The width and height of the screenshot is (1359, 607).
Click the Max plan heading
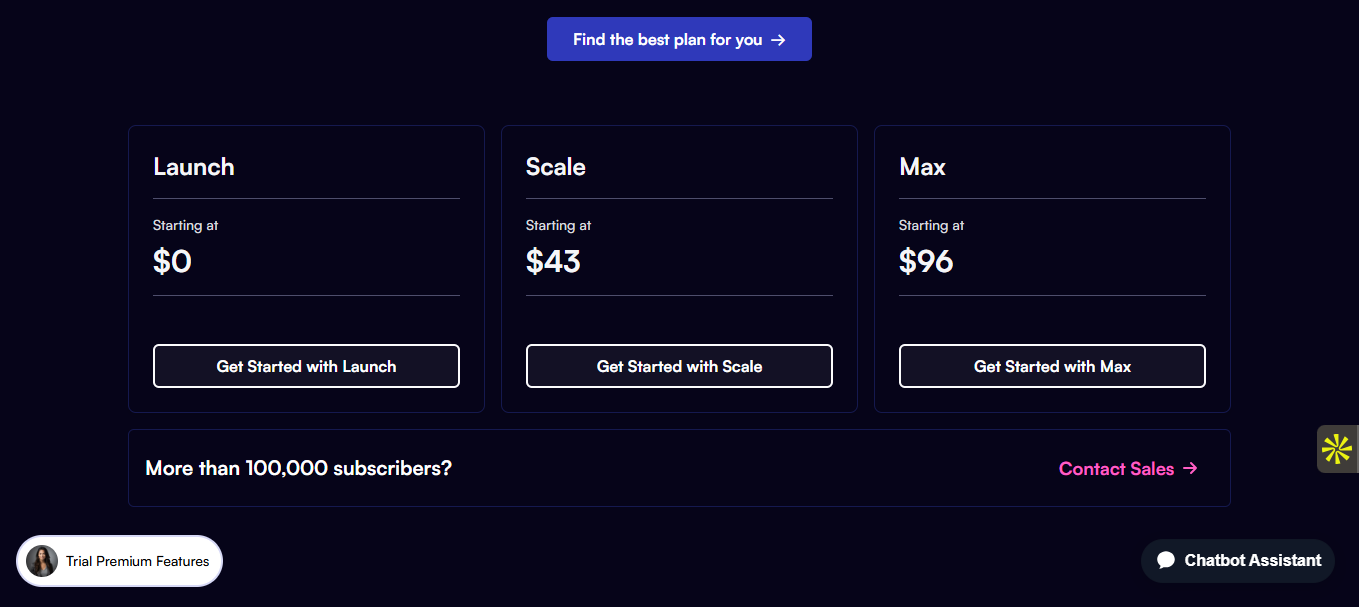[922, 167]
